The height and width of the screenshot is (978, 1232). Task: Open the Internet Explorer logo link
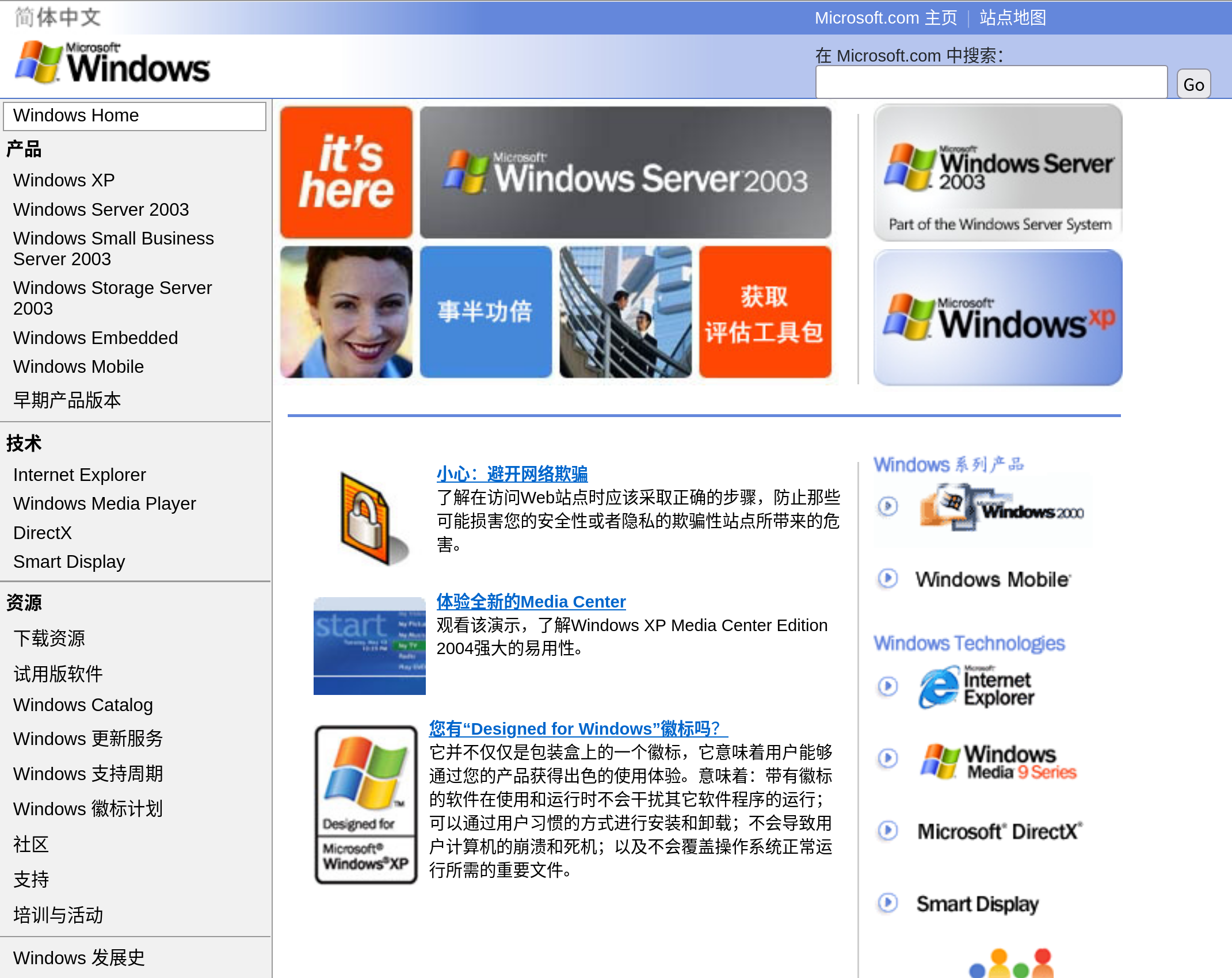977,687
